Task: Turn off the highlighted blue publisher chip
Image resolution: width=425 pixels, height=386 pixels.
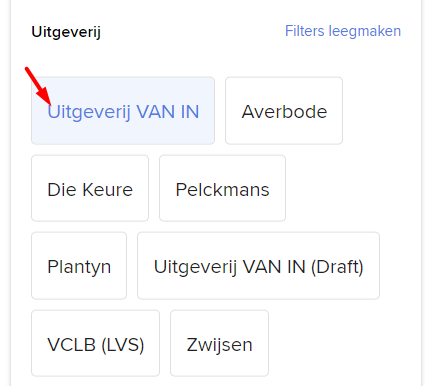Action: click(123, 111)
